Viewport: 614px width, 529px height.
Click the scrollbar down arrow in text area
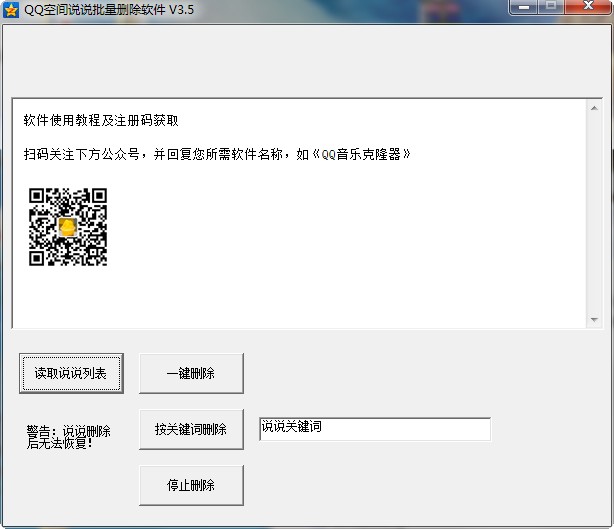click(x=593, y=319)
